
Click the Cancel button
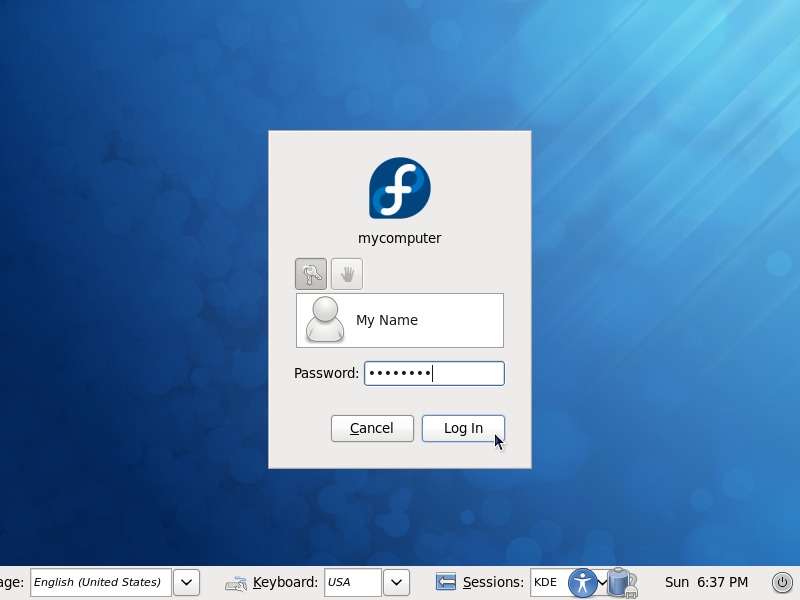pos(372,428)
